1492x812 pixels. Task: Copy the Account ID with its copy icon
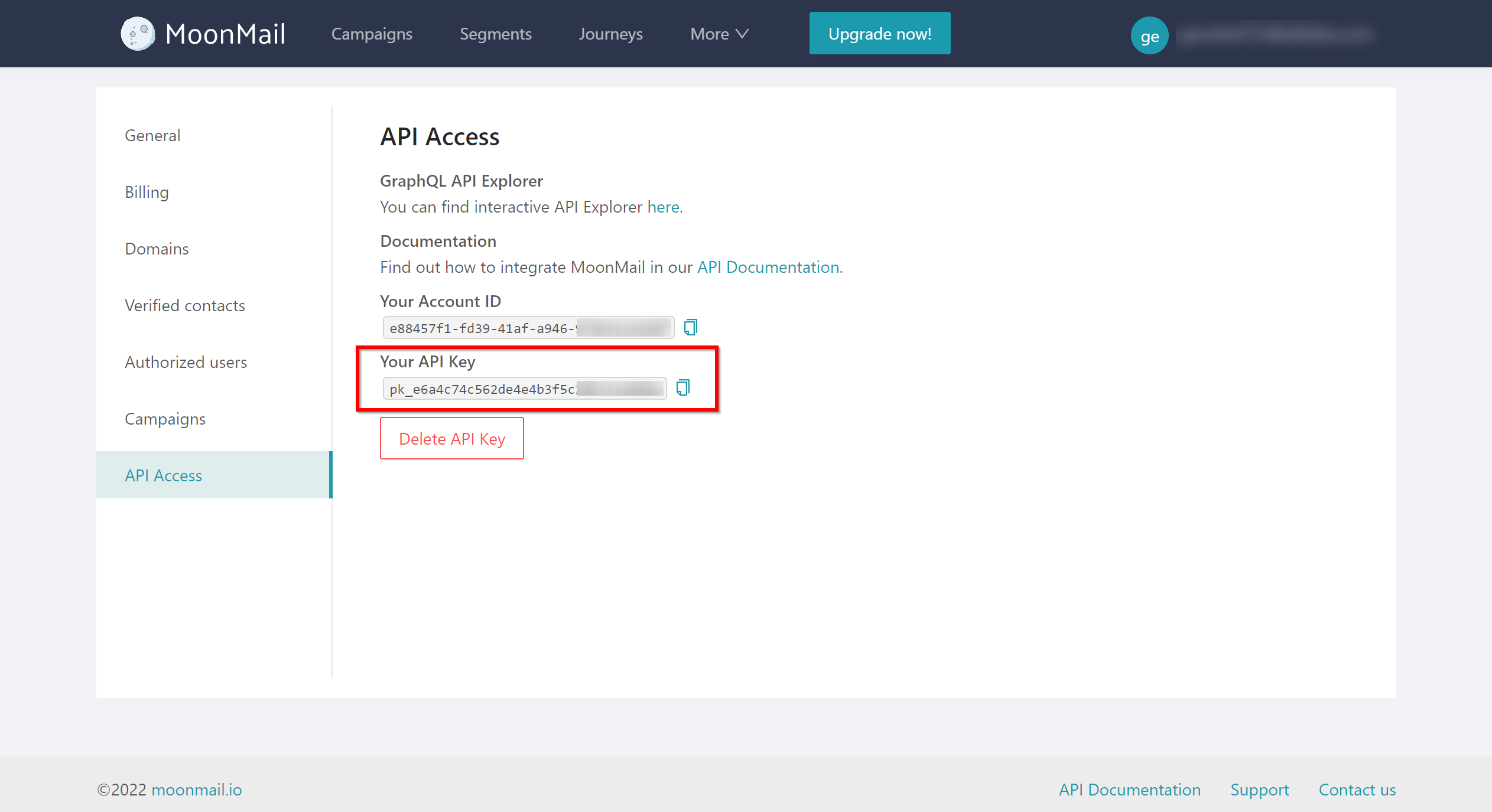[690, 327]
